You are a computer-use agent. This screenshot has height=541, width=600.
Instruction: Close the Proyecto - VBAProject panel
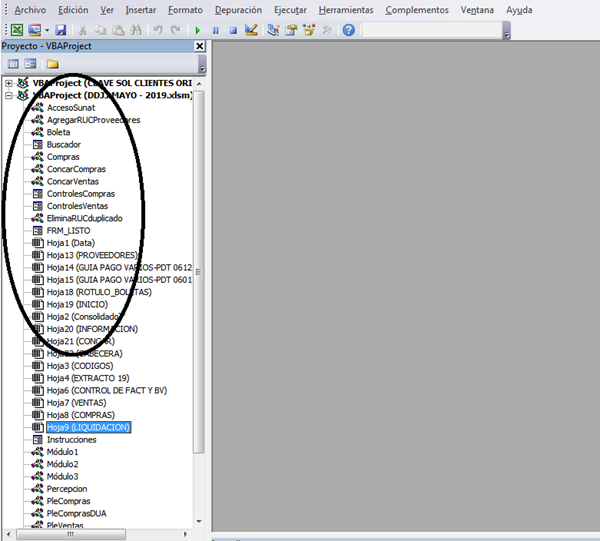tap(200, 46)
